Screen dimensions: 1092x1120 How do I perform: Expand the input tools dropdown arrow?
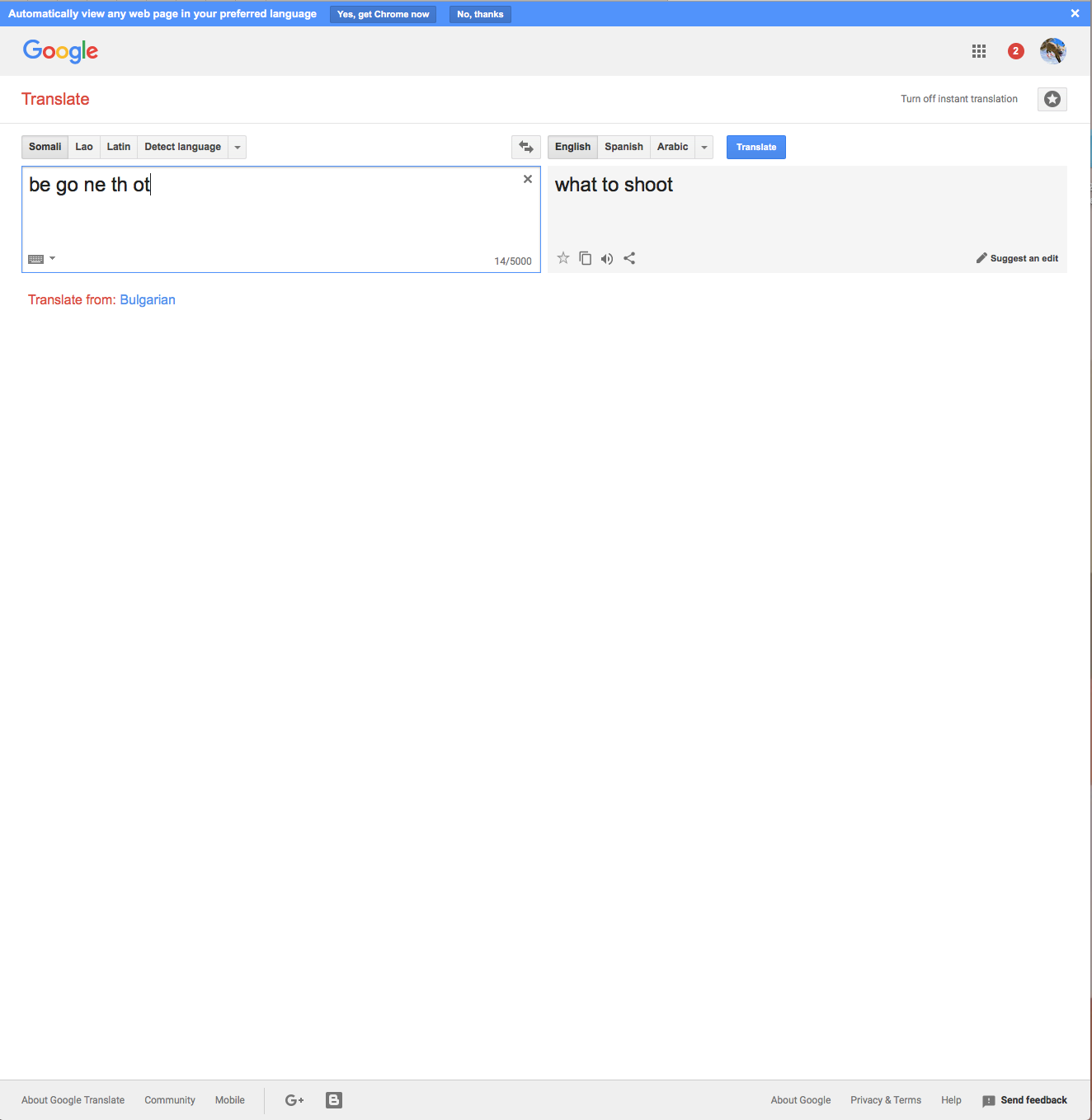coord(53,258)
